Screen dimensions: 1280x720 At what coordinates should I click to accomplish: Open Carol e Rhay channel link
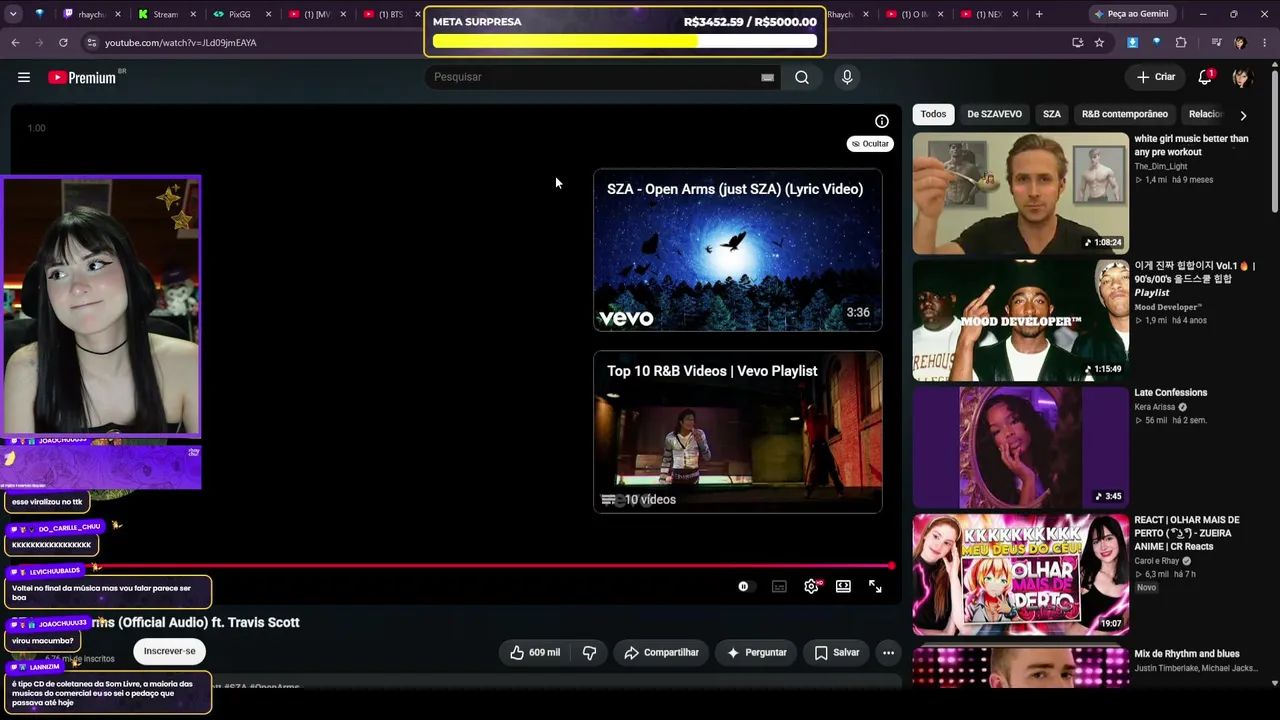(1158, 561)
